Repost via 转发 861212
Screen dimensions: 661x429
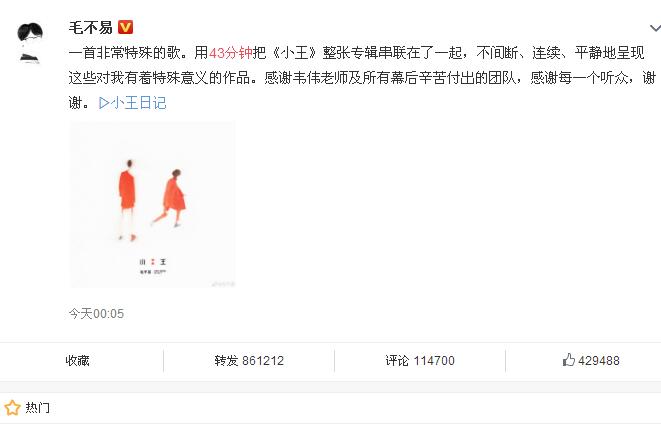(249, 361)
